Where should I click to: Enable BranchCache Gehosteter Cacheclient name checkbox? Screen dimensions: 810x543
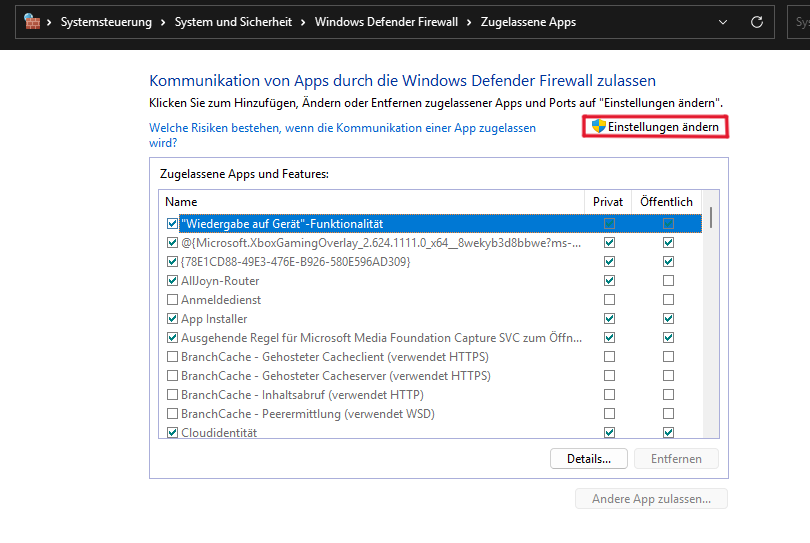[x=173, y=357]
